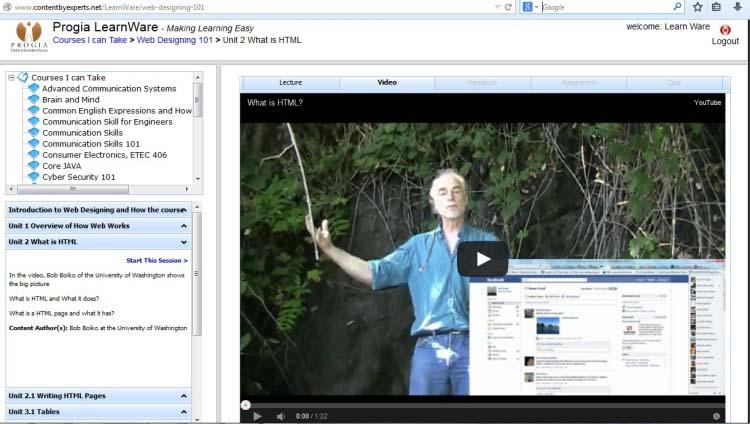Screen dimensions: 750x424
Task: Play video with large center button
Action: pos(483,259)
